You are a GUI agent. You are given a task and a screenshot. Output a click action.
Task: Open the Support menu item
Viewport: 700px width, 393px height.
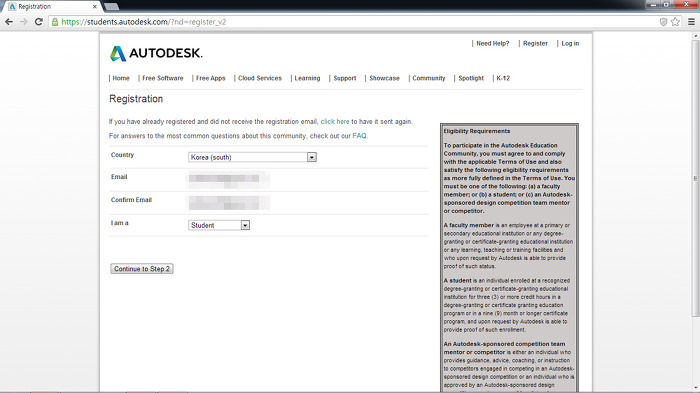pos(345,78)
